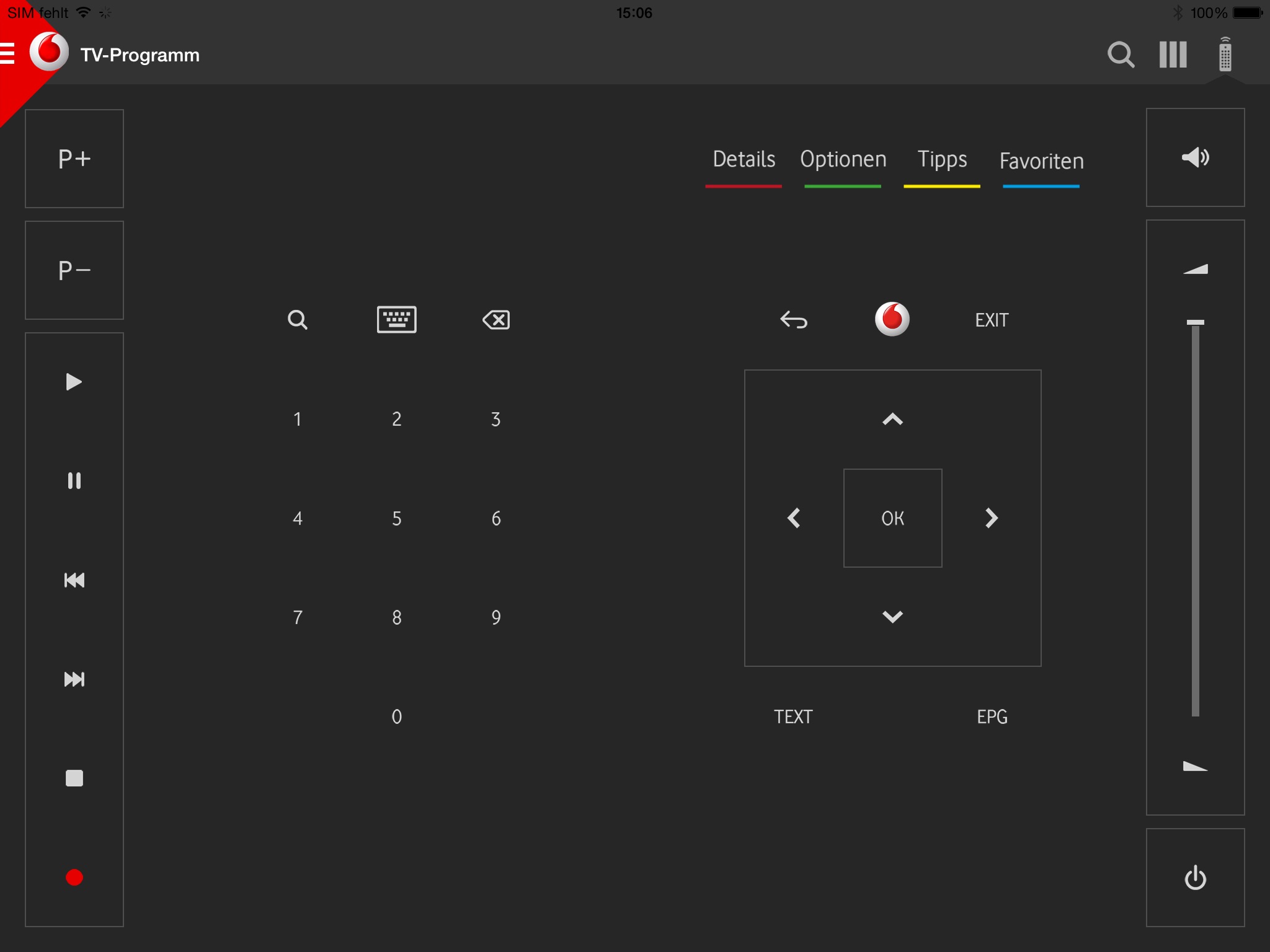Increase volume with the rising wedge
Screen dimensions: 1270x952
[x=1196, y=269]
